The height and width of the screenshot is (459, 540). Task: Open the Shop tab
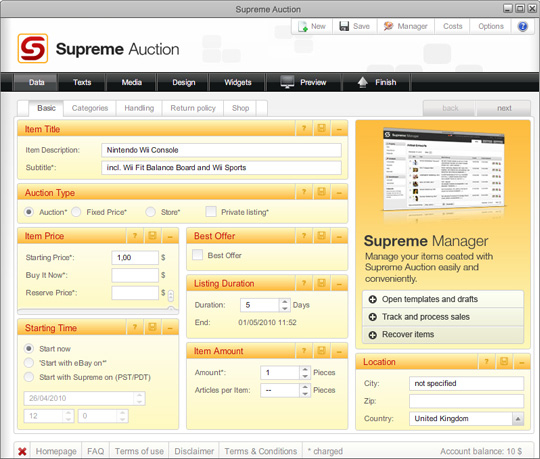point(240,108)
